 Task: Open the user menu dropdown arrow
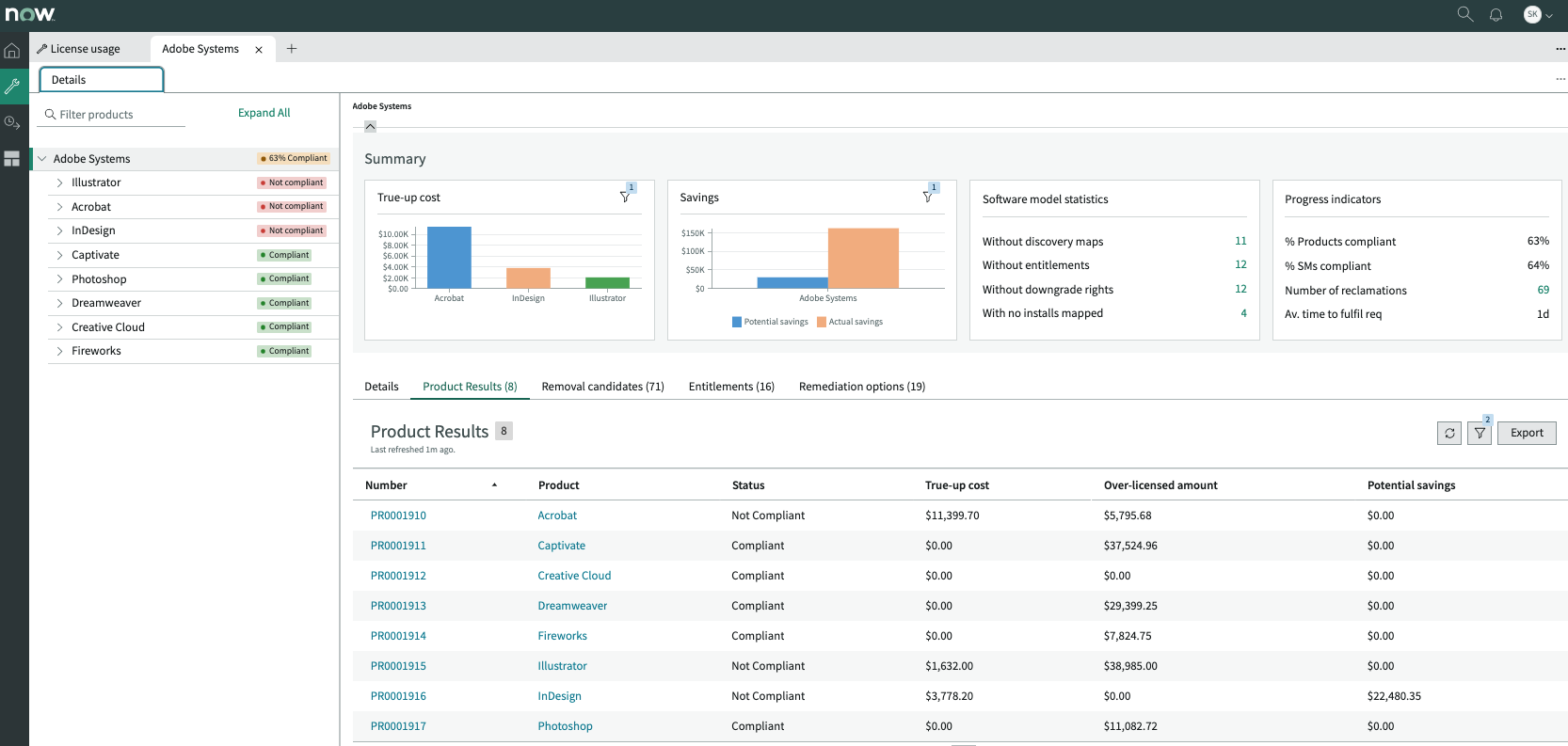1549,15
